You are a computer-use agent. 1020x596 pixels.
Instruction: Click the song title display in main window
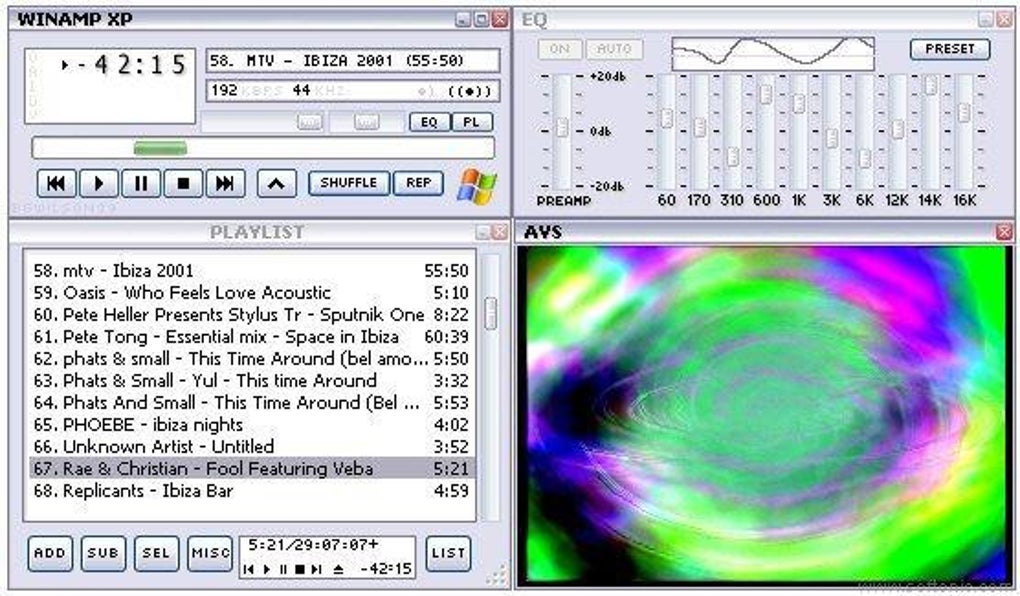[x=353, y=61]
